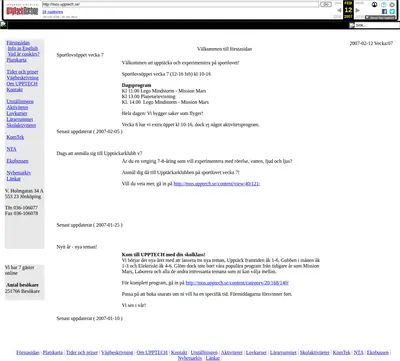400x361 pixels.
Task: Open the Wayback user account icon
Action: pos(375,4)
